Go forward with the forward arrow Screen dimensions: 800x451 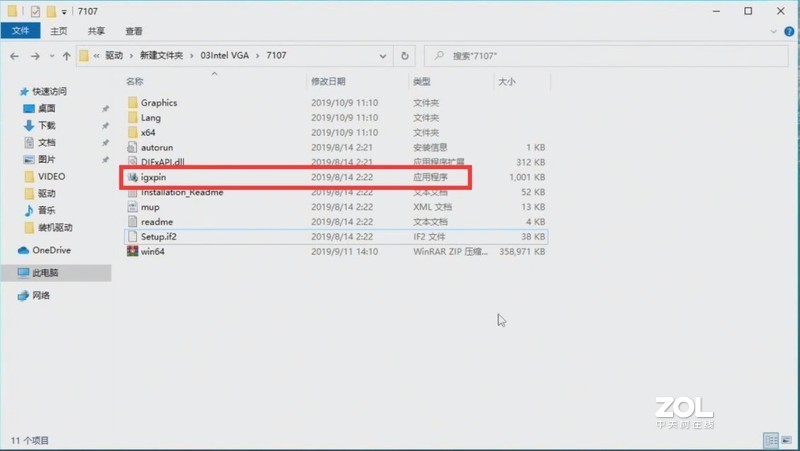(35, 56)
